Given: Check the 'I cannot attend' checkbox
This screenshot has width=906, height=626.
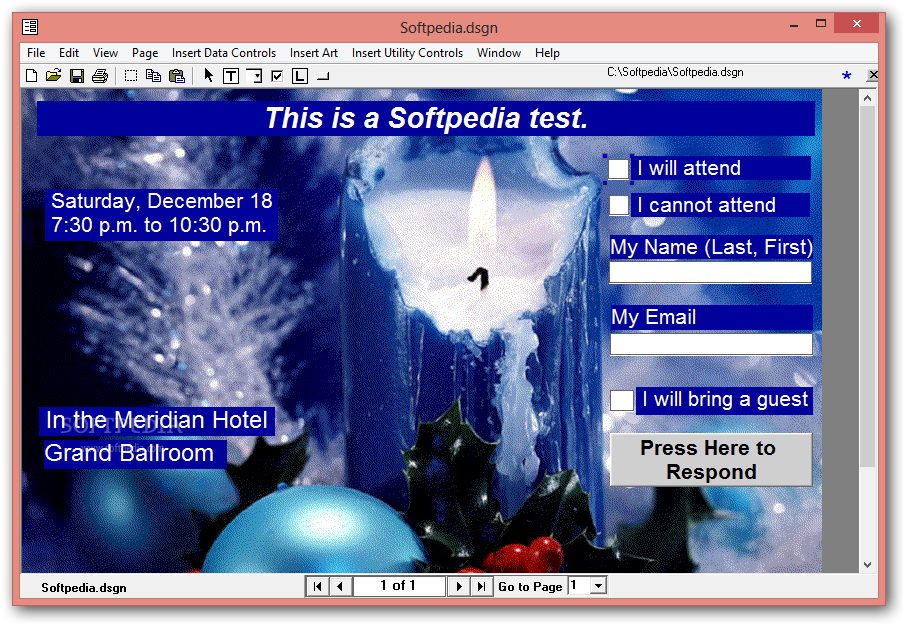Looking at the screenshot, I should pos(619,205).
